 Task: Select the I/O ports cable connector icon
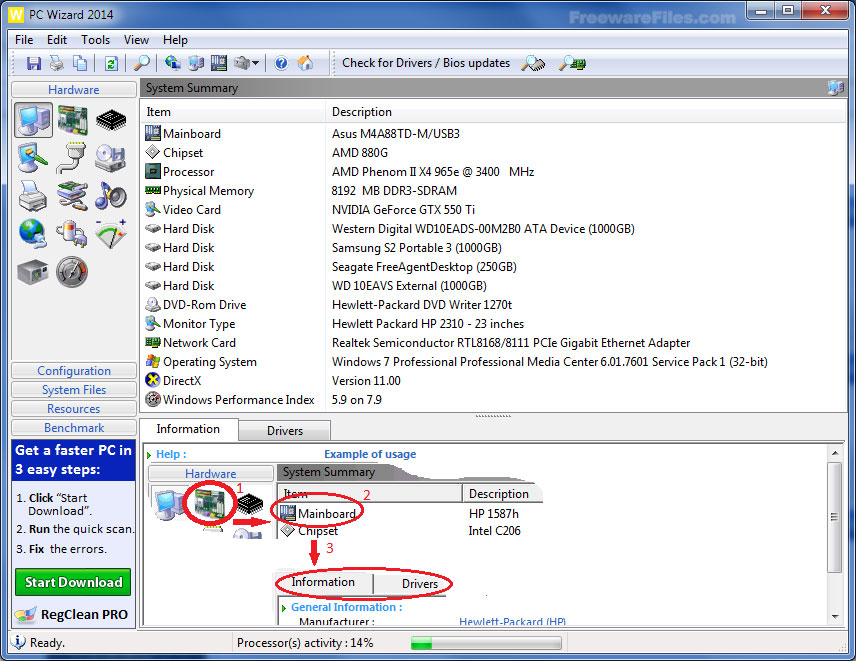click(72, 158)
